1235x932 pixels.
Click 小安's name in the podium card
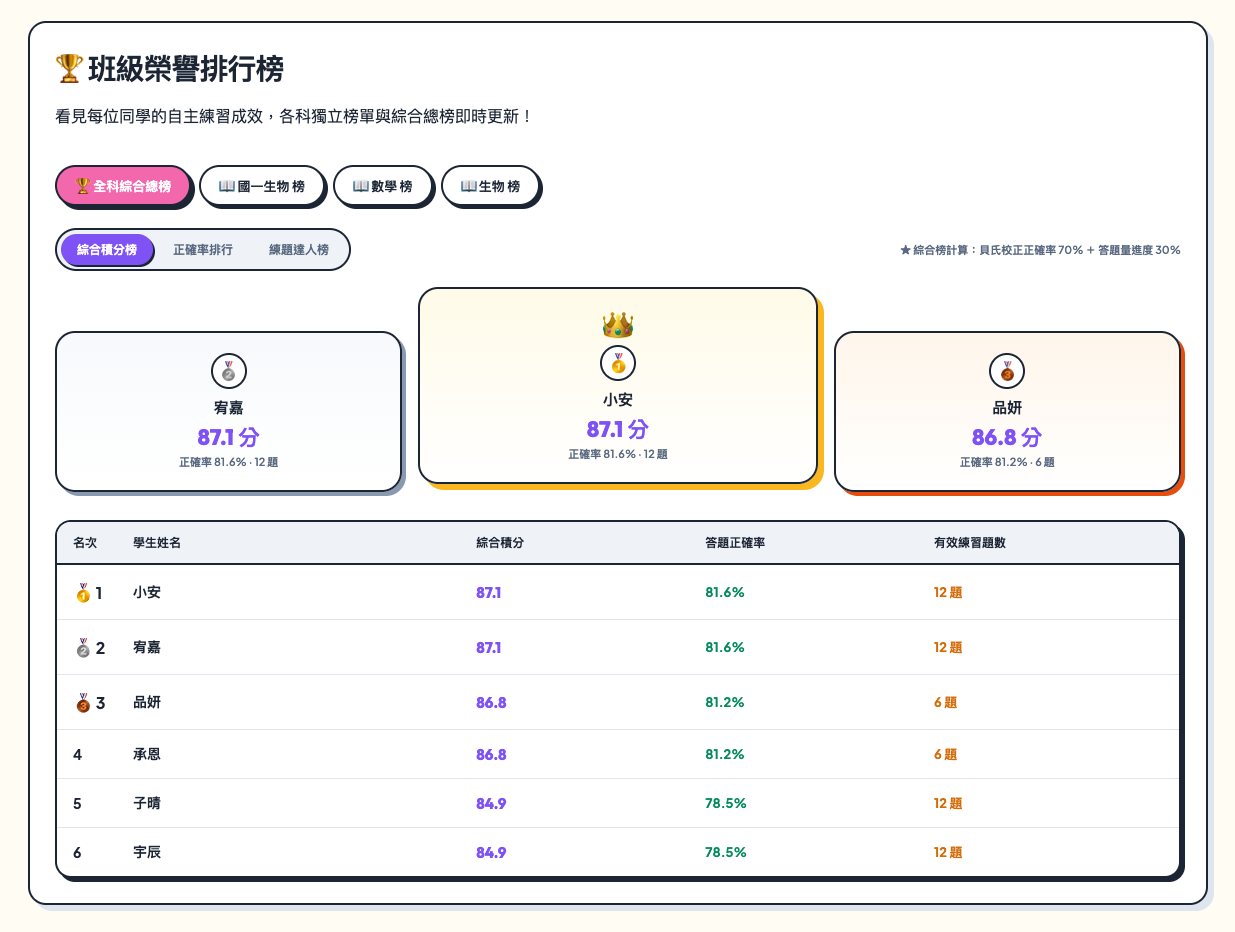[618, 400]
